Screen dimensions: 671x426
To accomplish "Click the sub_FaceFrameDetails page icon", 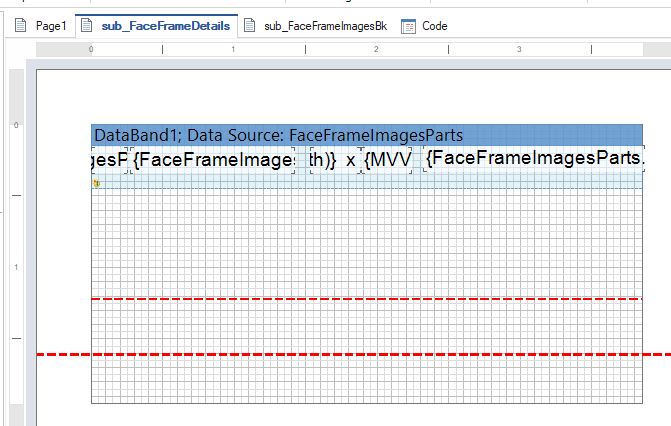I will (86, 25).
